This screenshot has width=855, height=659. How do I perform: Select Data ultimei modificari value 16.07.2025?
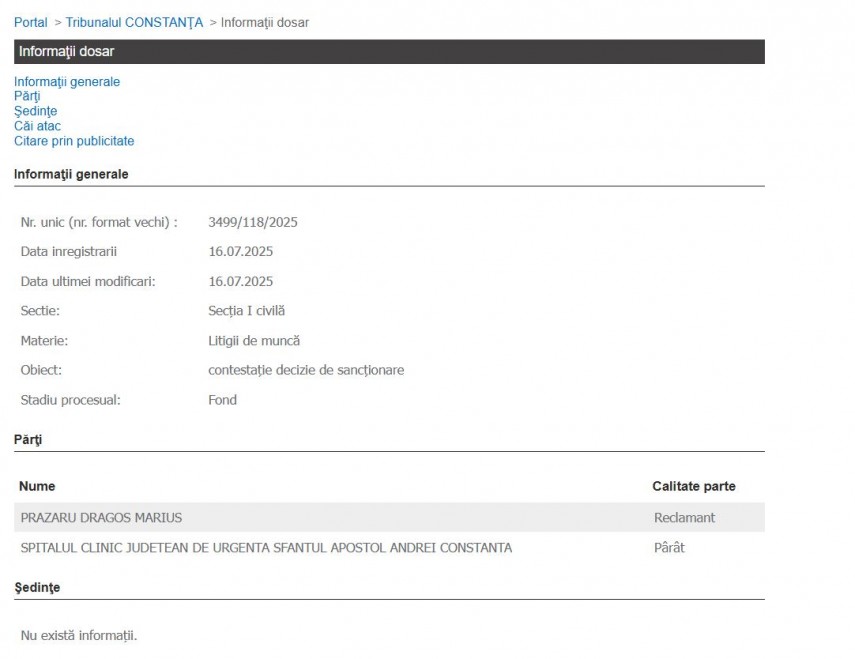(240, 281)
